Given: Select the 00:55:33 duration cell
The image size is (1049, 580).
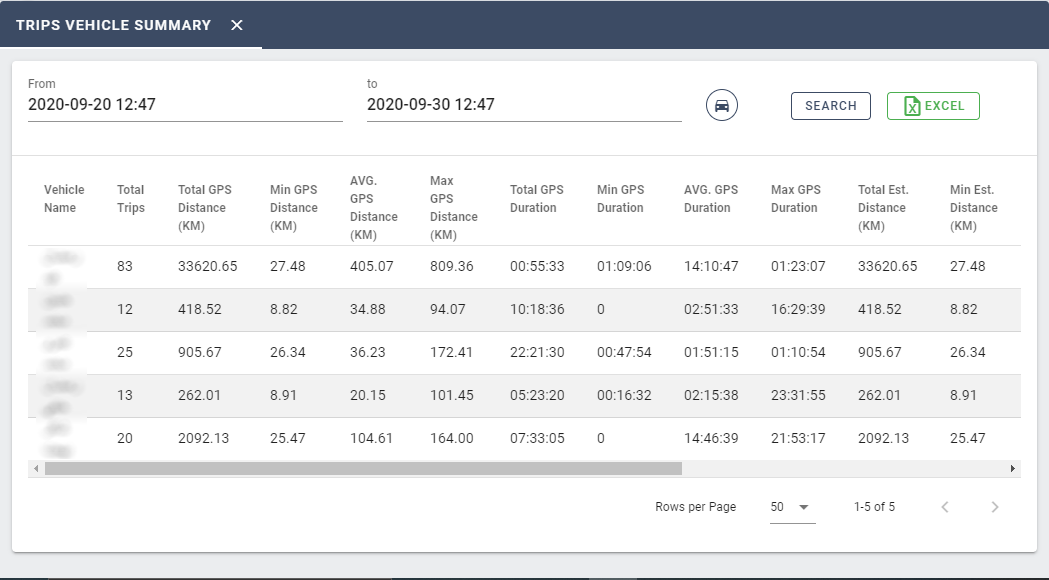Looking at the screenshot, I should pos(537,266).
